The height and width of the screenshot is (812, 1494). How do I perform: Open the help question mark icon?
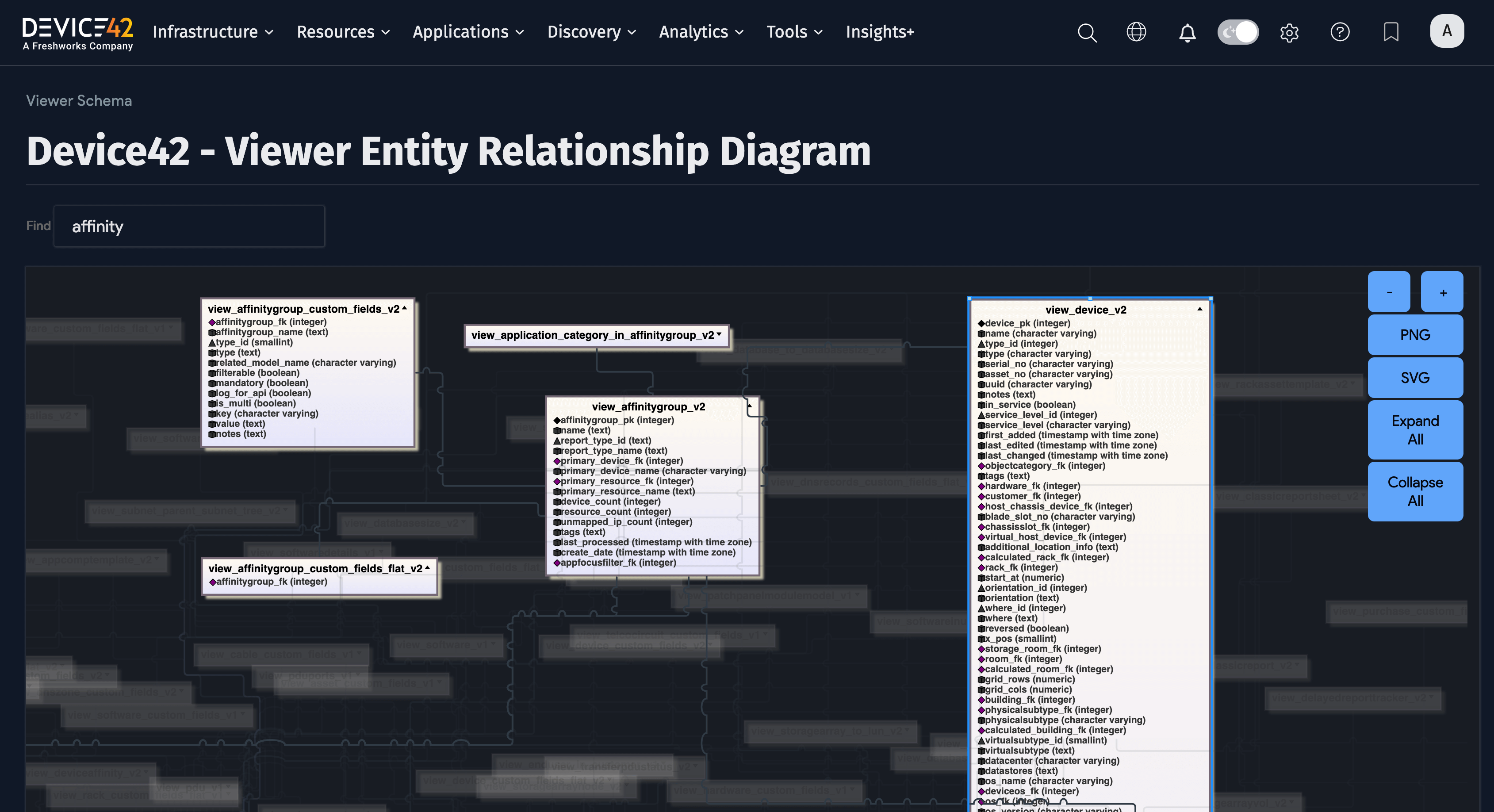tap(1340, 32)
